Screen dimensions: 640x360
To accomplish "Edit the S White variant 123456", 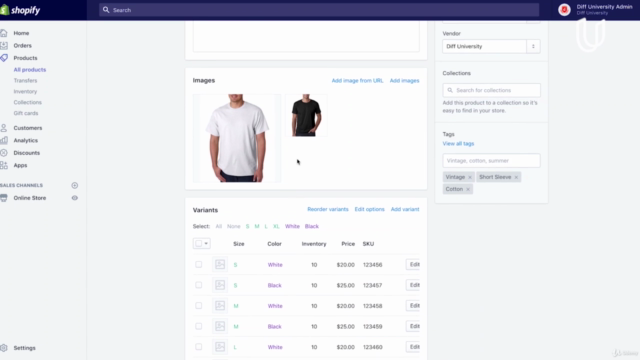I will click(x=413, y=264).
